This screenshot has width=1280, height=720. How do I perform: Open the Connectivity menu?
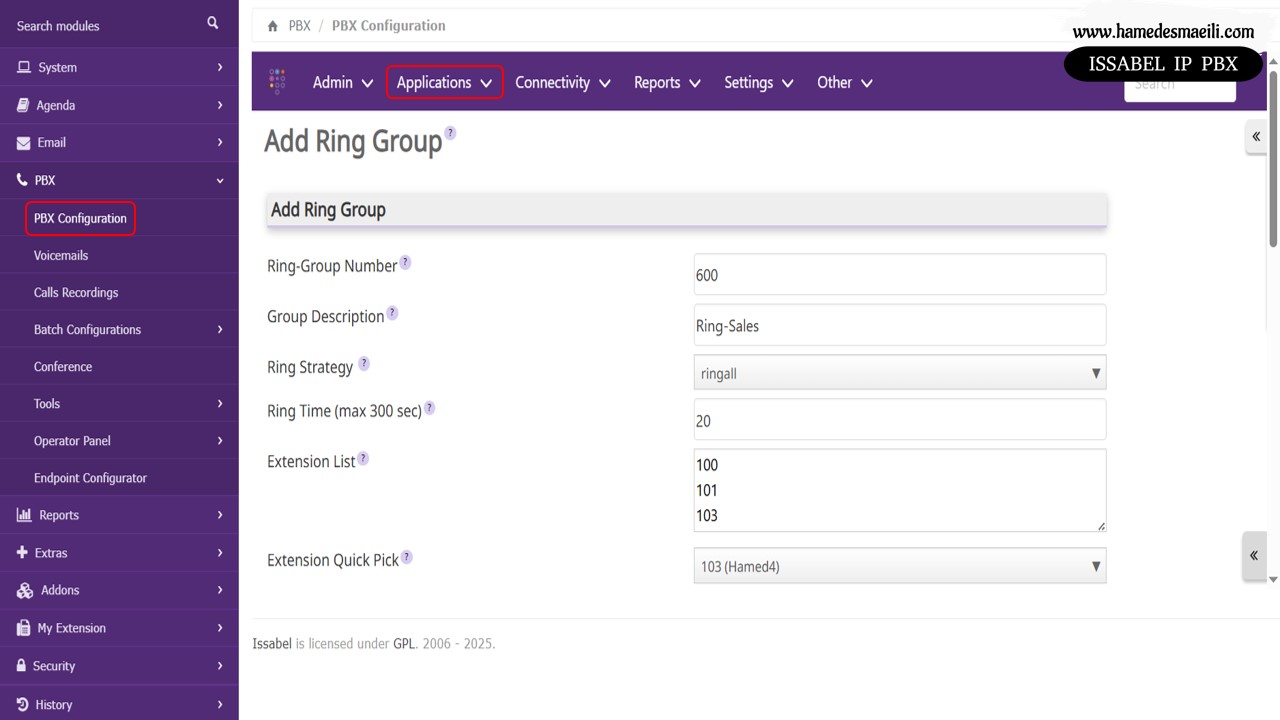click(x=562, y=83)
